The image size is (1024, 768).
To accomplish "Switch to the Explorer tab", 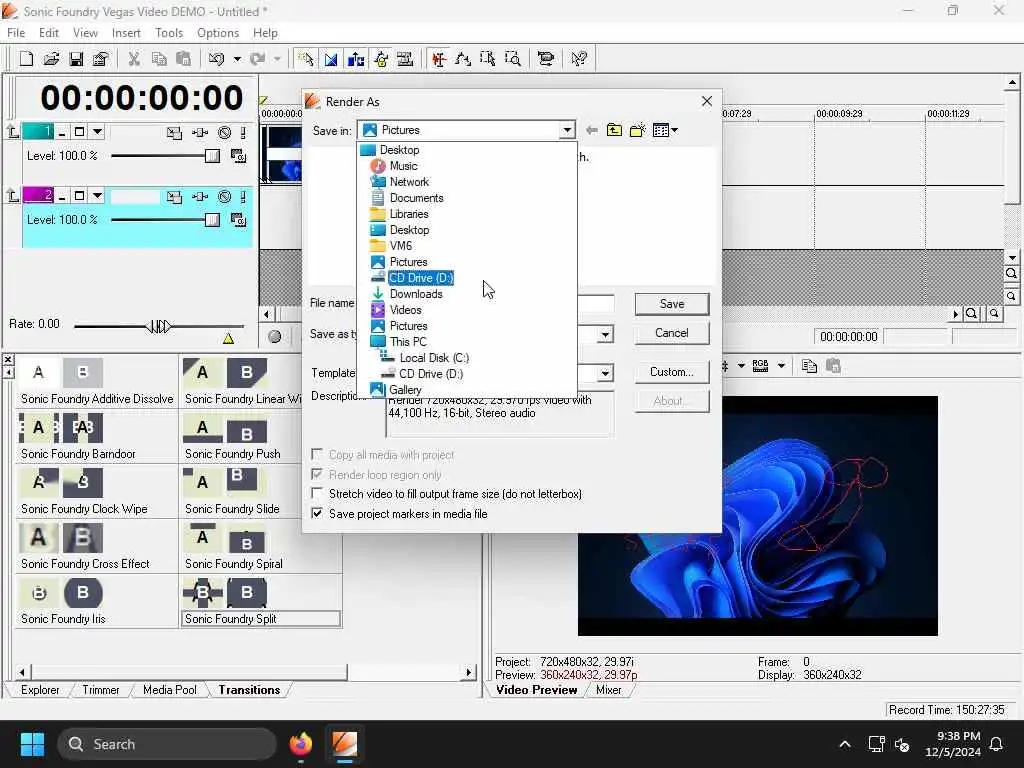I will click(x=40, y=690).
